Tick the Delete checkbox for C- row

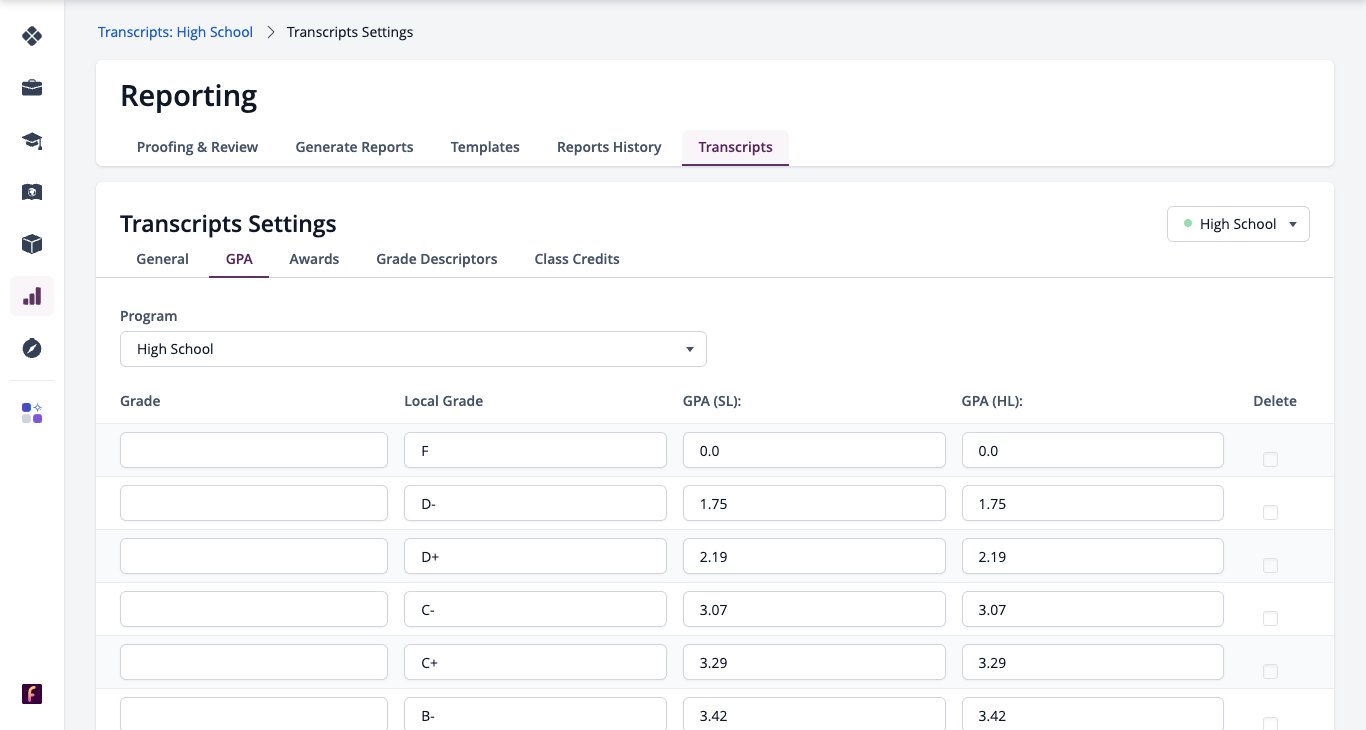coord(1270,619)
